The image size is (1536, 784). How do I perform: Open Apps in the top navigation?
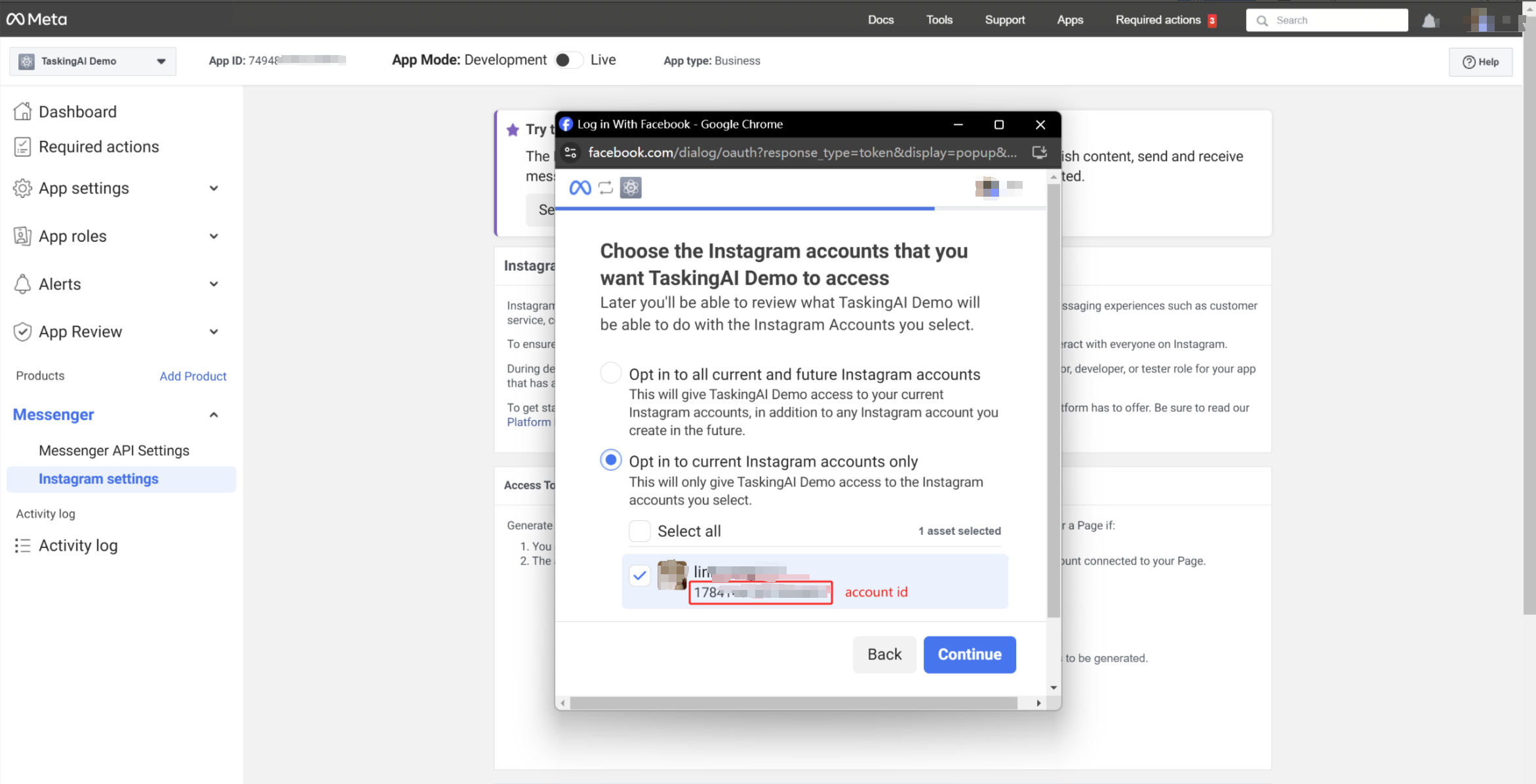point(1070,20)
